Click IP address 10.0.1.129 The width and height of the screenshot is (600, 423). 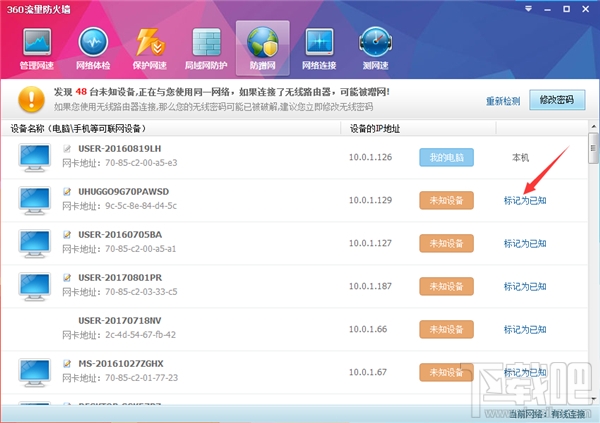[x=370, y=200]
